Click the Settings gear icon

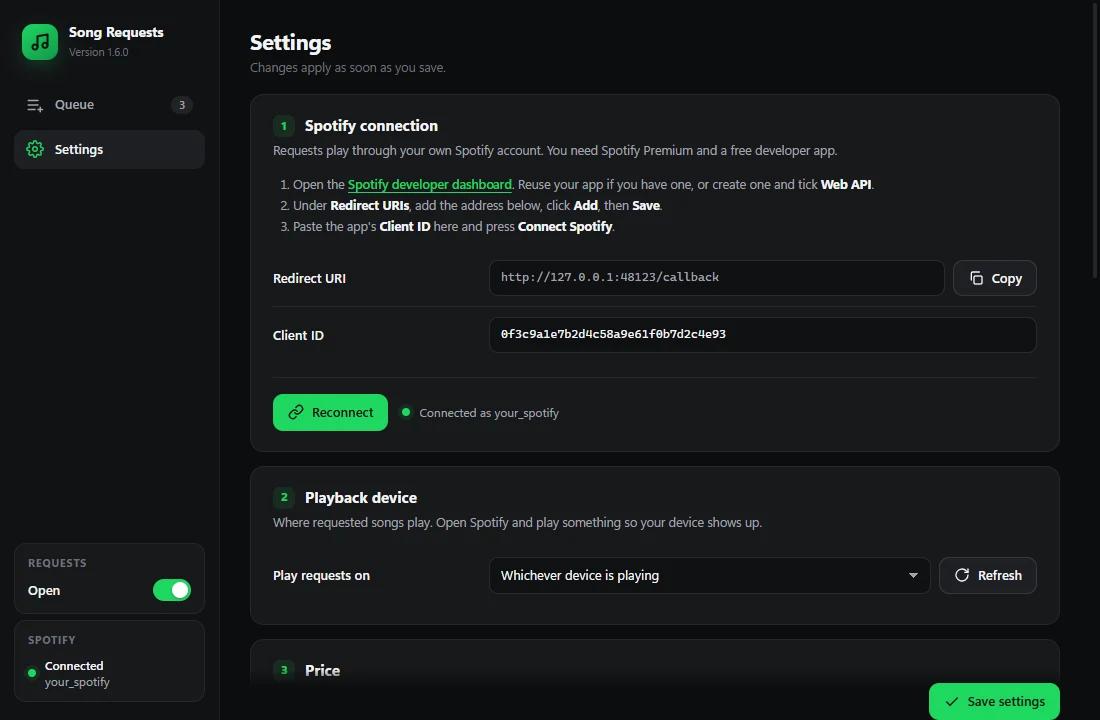[x=35, y=149]
